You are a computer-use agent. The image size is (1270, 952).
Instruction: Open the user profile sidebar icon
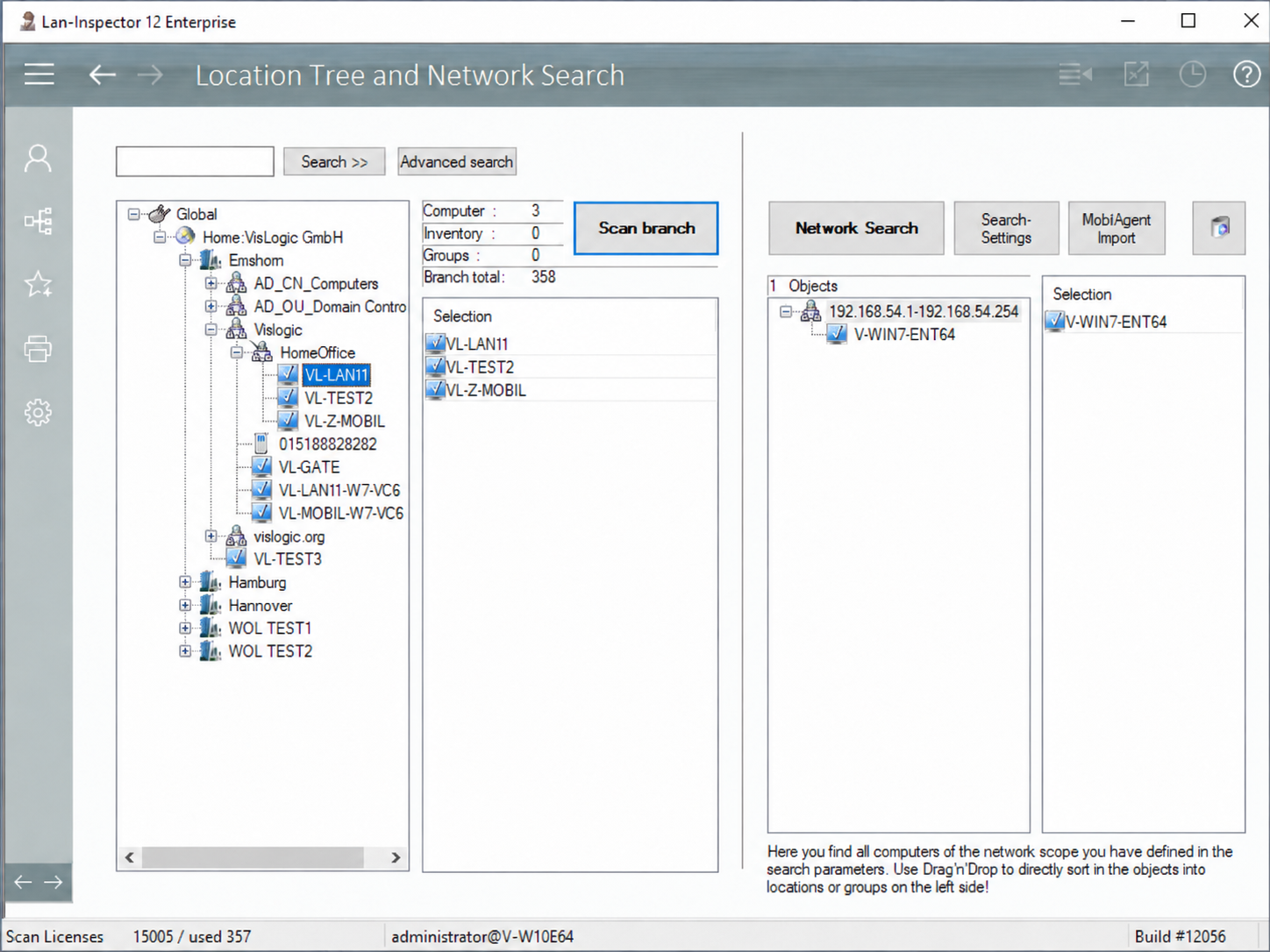pyautogui.click(x=38, y=159)
